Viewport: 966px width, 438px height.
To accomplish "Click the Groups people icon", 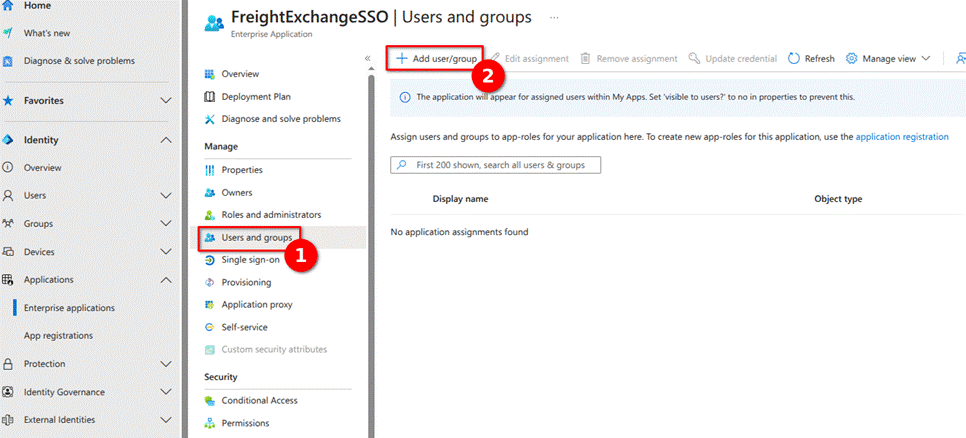I will pos(8,224).
